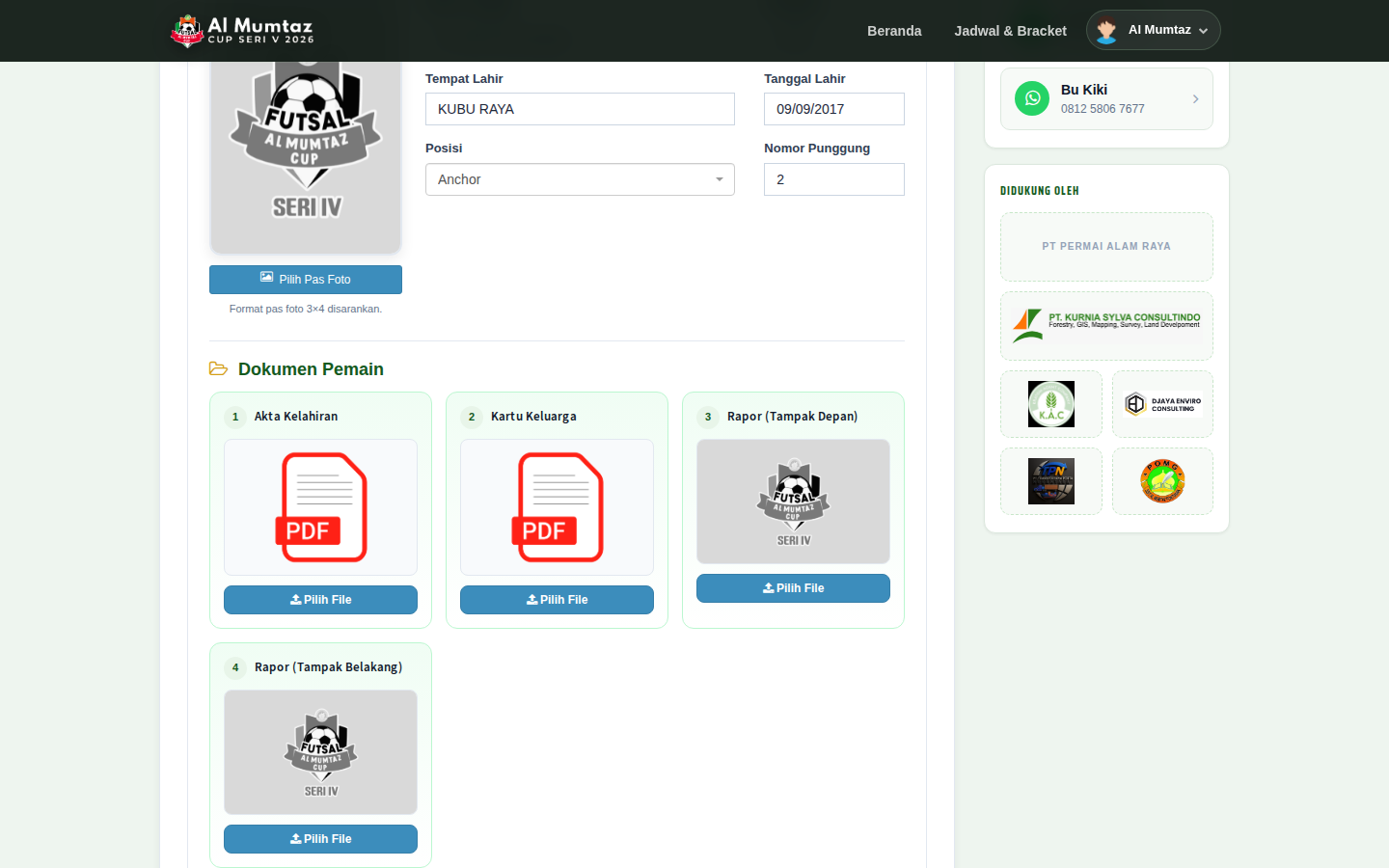1389x868 pixels.
Task: Click the Akta Kelahiran PDF icon
Action: [x=320, y=507]
